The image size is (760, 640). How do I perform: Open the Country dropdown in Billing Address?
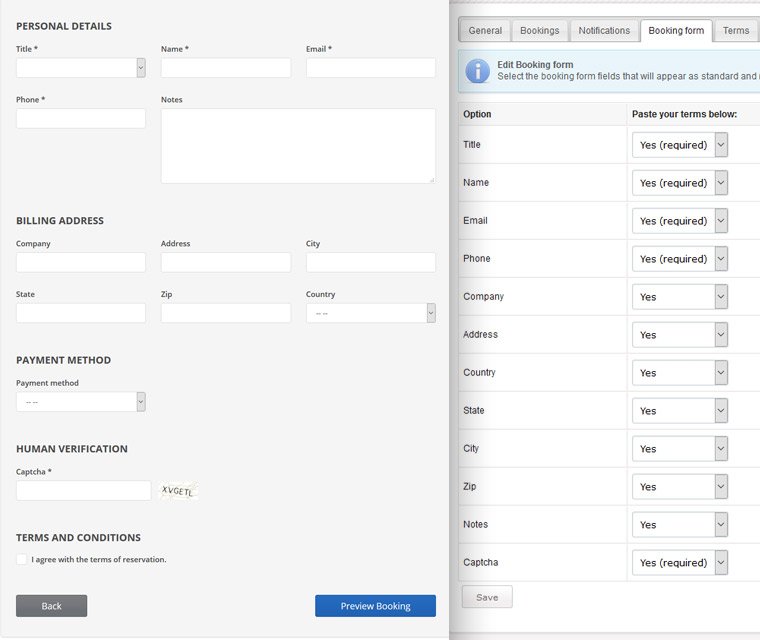371,313
